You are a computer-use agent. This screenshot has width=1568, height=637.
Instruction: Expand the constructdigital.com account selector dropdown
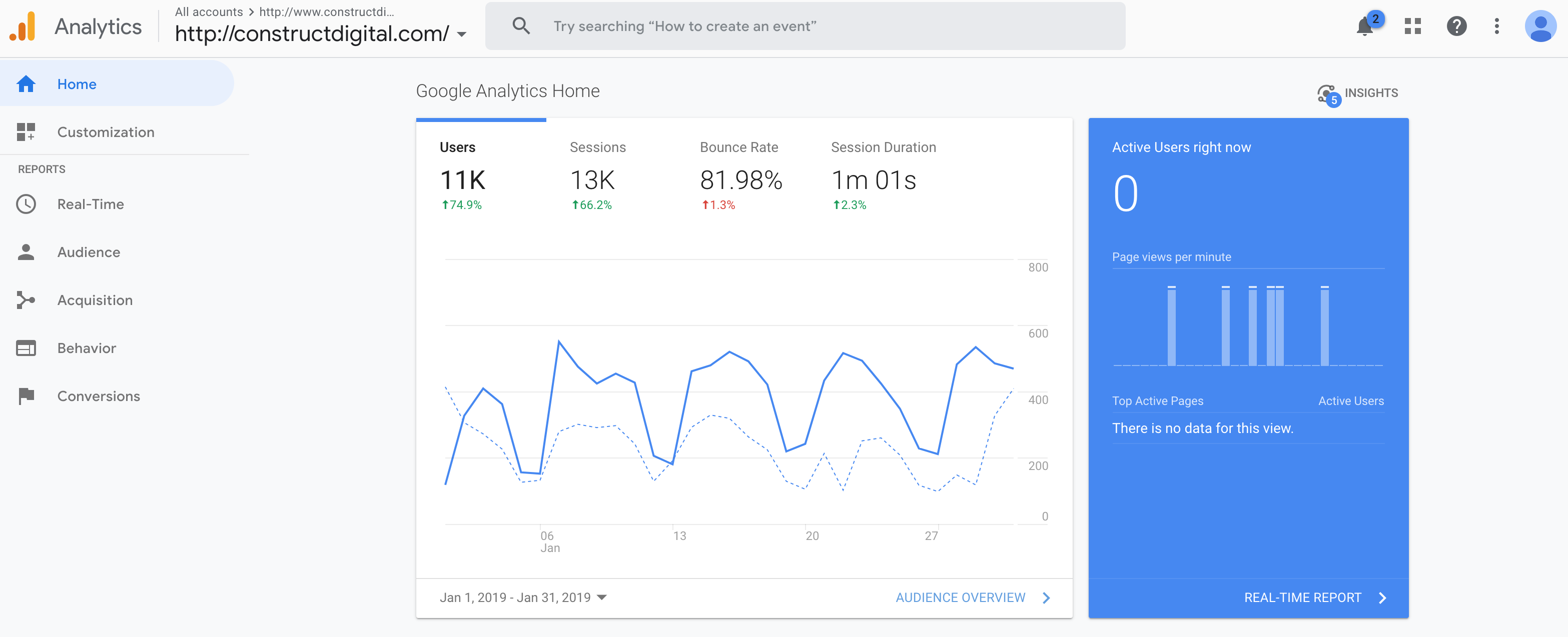pos(462,34)
